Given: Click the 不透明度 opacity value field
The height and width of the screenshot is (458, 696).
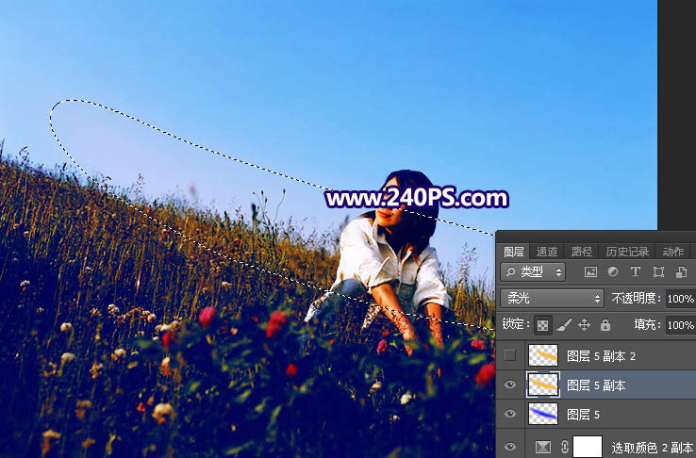Looking at the screenshot, I should (679, 298).
